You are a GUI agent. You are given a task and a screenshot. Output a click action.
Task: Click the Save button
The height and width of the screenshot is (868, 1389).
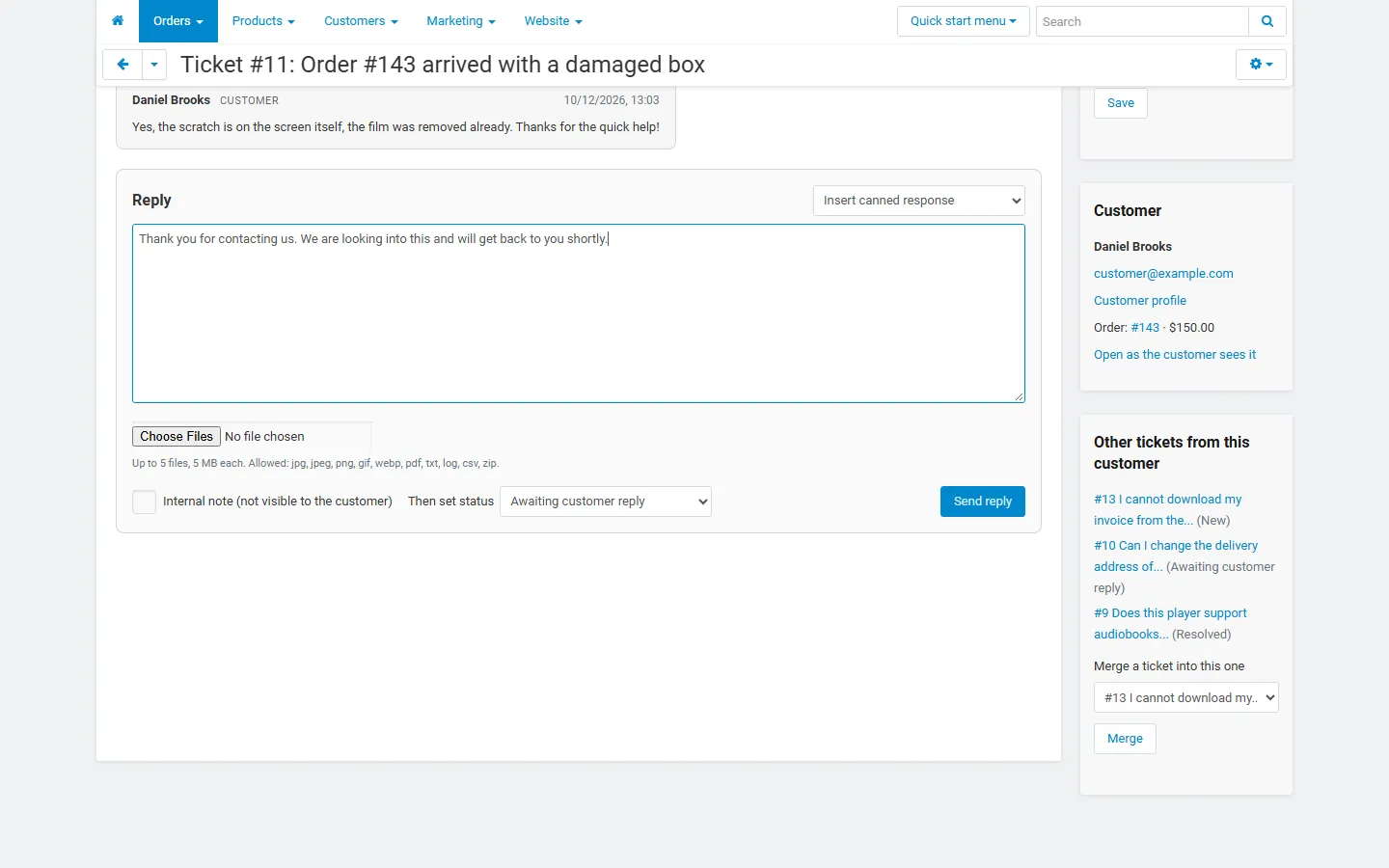(x=1121, y=103)
